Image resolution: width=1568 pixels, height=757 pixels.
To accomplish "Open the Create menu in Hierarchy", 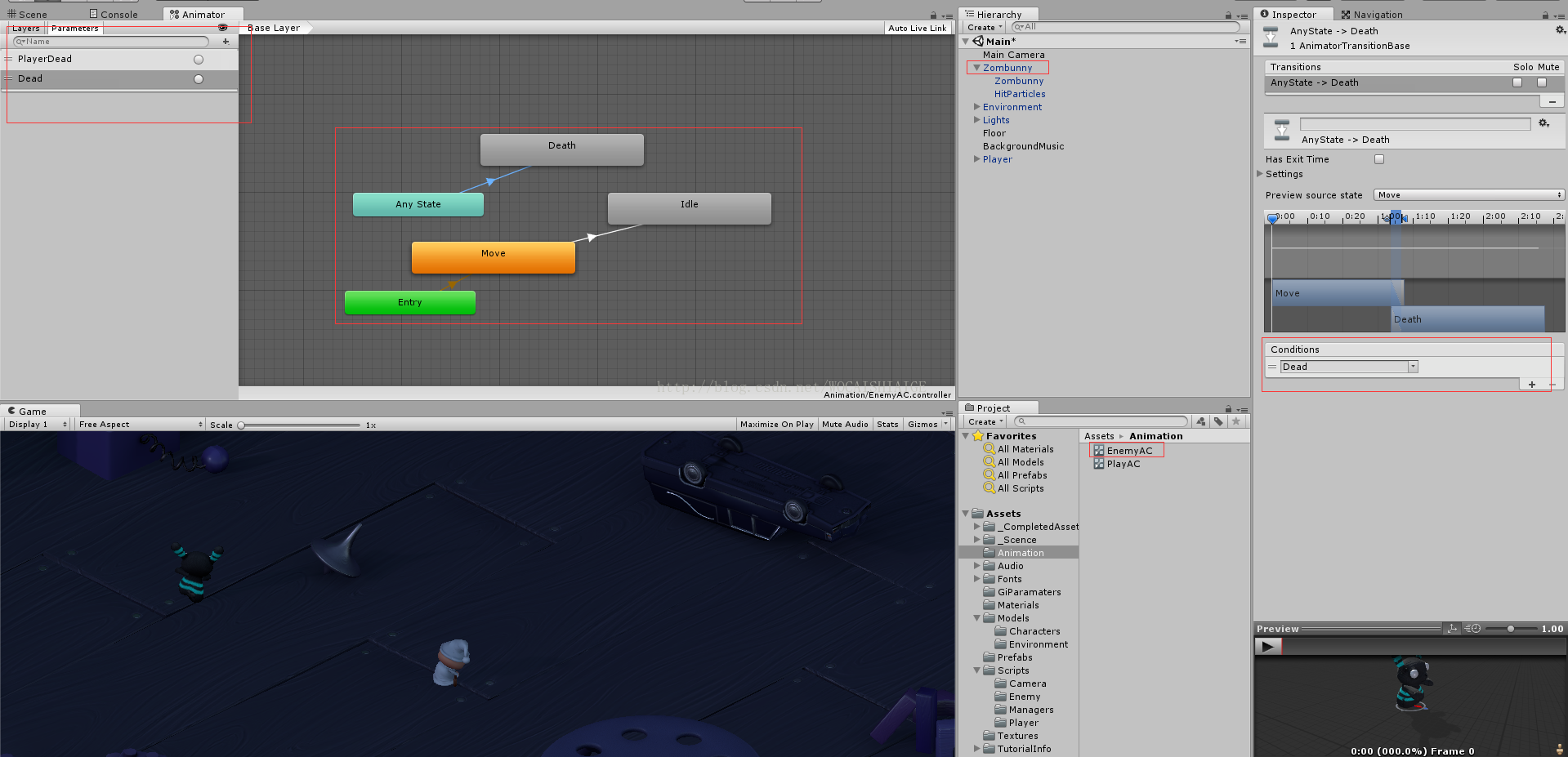I will click(984, 27).
